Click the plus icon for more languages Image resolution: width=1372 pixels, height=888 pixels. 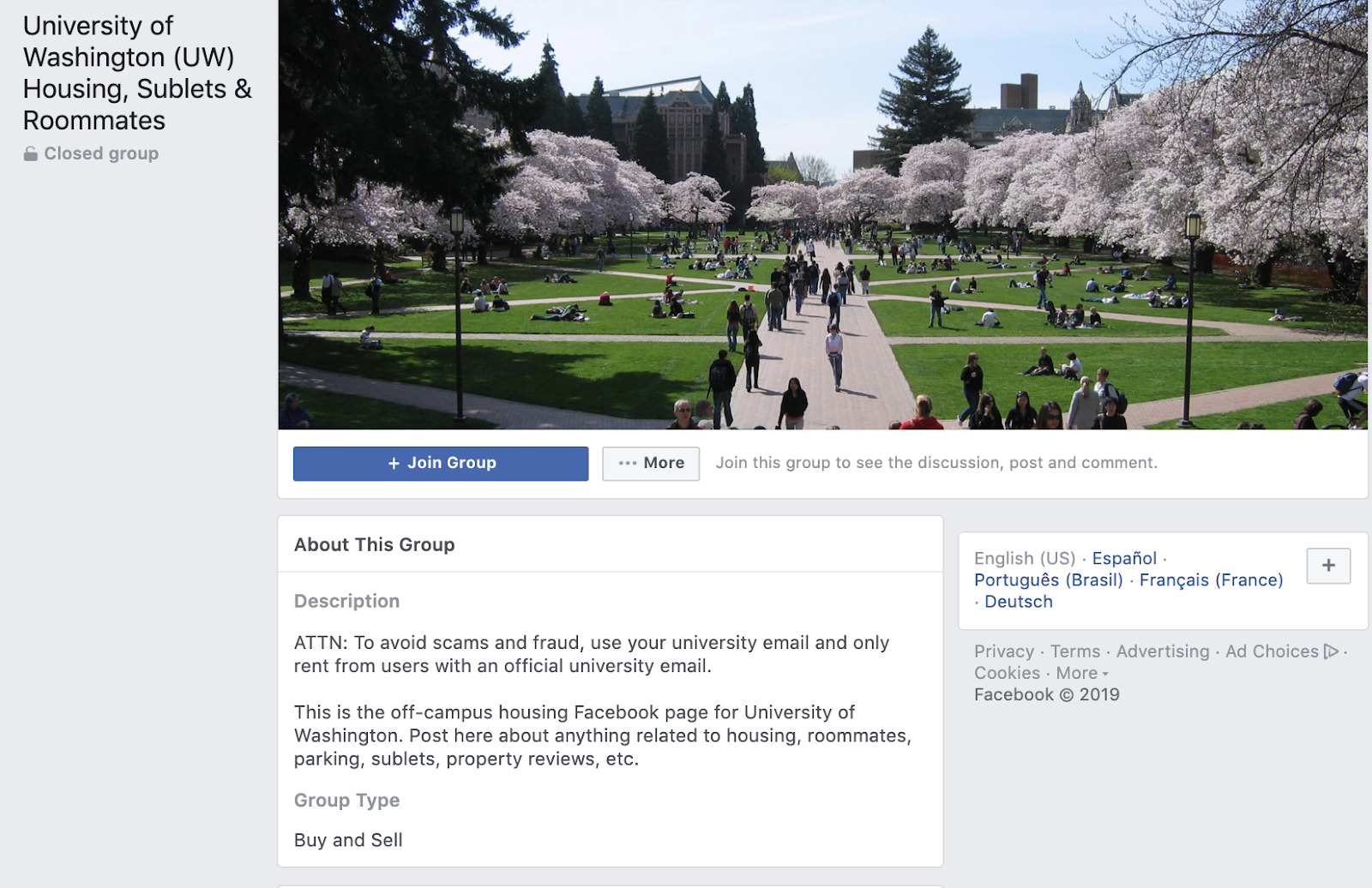pos(1328,566)
